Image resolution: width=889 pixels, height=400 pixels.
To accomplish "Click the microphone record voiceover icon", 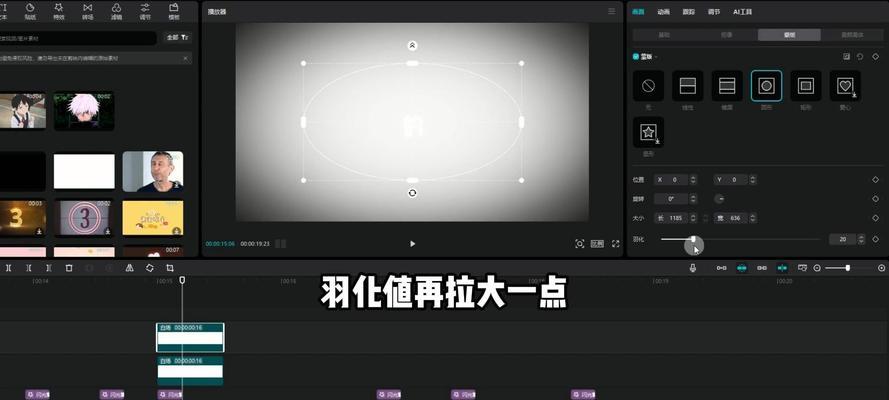I will (693, 268).
